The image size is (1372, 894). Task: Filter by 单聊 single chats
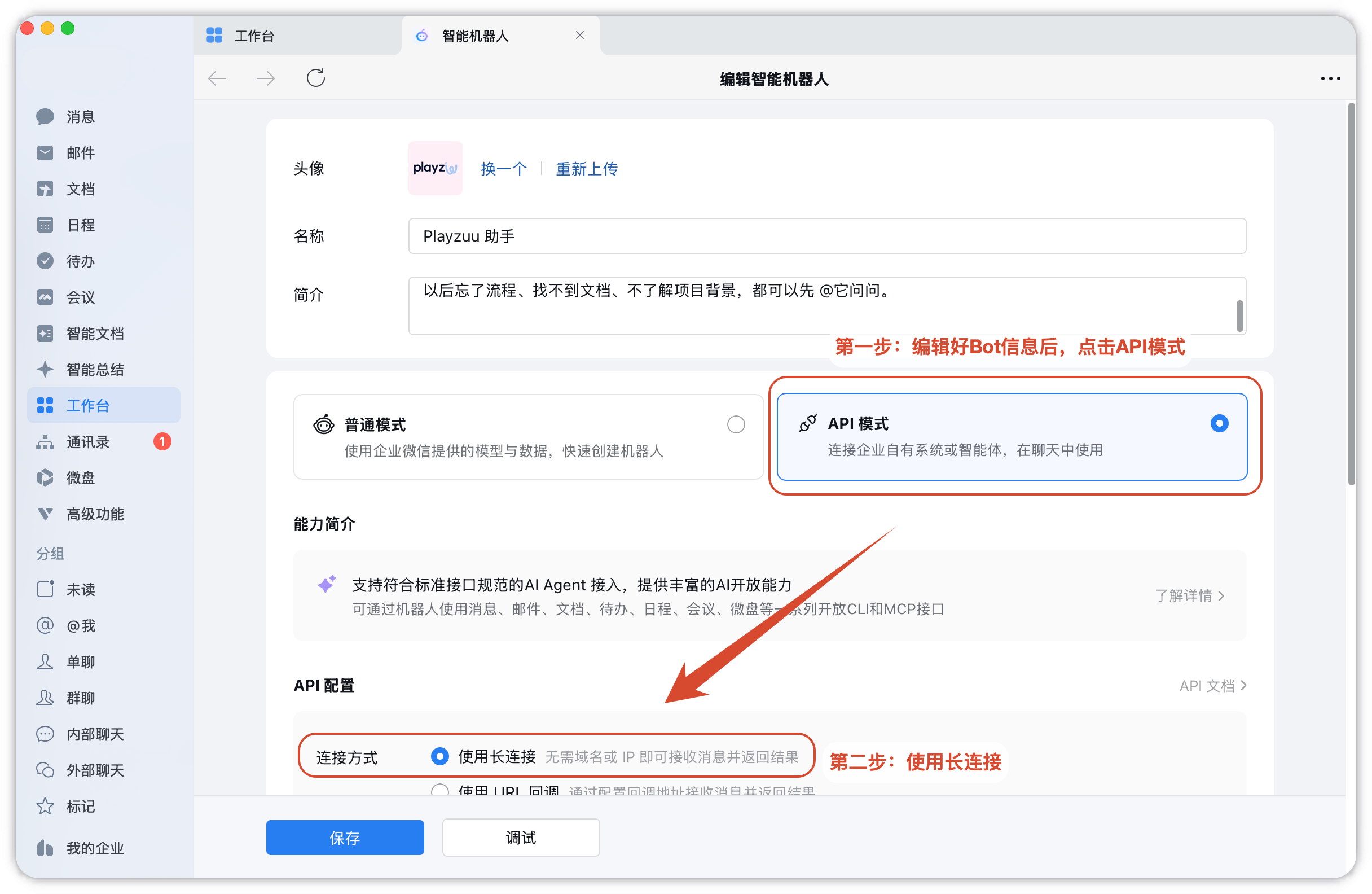coord(104,661)
